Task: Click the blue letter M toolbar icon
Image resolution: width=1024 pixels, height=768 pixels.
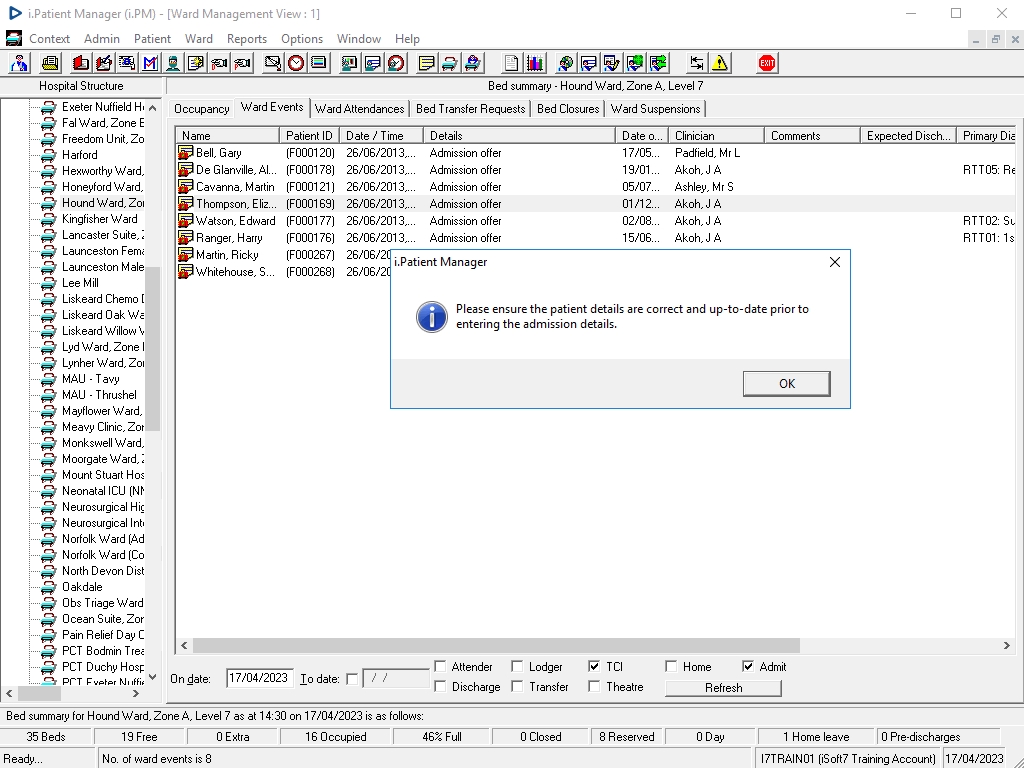Action: click(150, 63)
